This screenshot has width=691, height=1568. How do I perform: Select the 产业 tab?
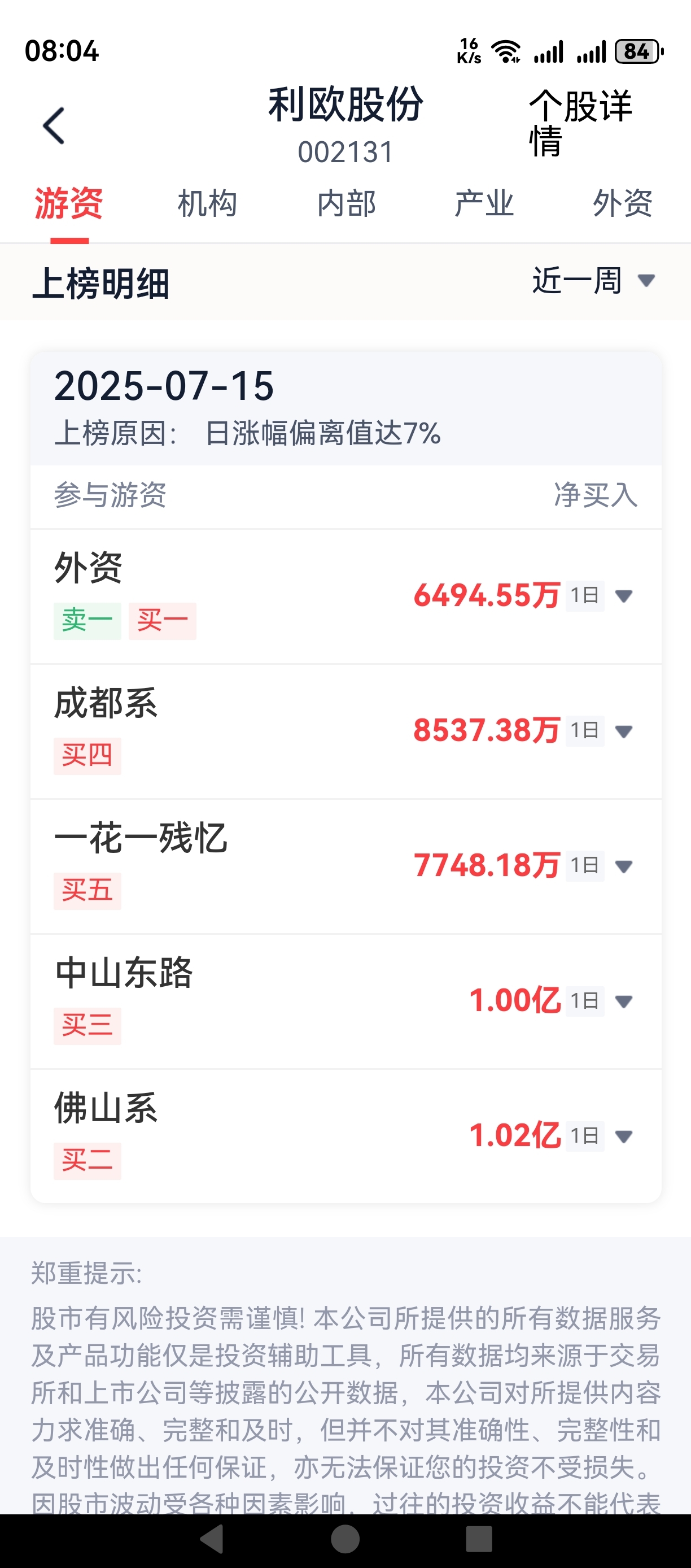[484, 203]
